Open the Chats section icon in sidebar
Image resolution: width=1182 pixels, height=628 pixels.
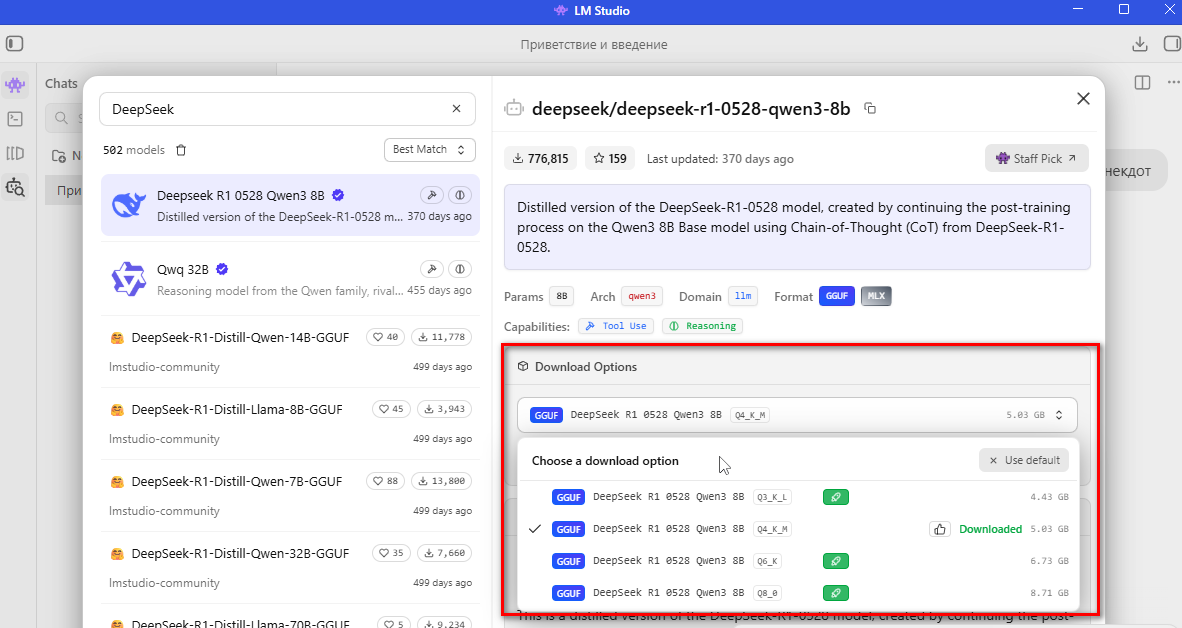(15, 84)
